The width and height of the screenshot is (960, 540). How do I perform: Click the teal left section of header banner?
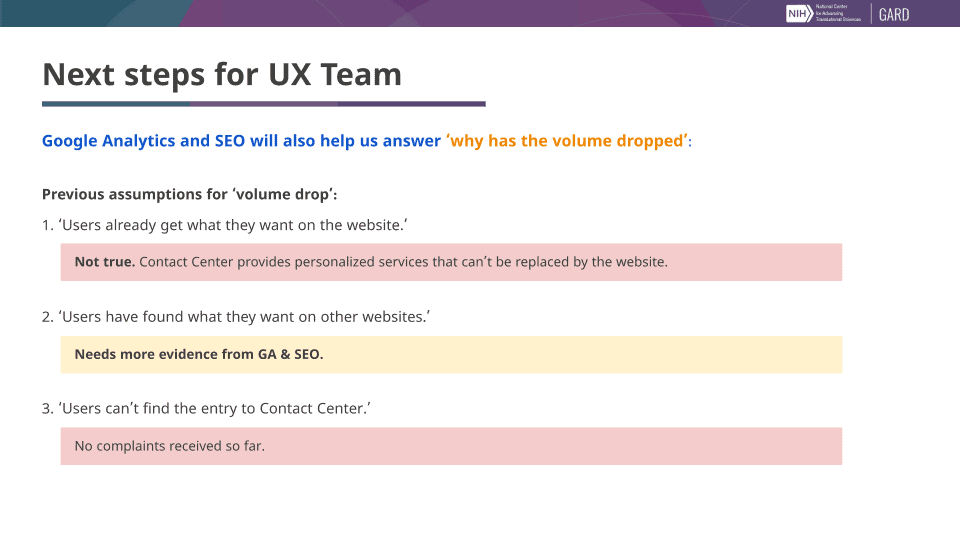(86, 13)
